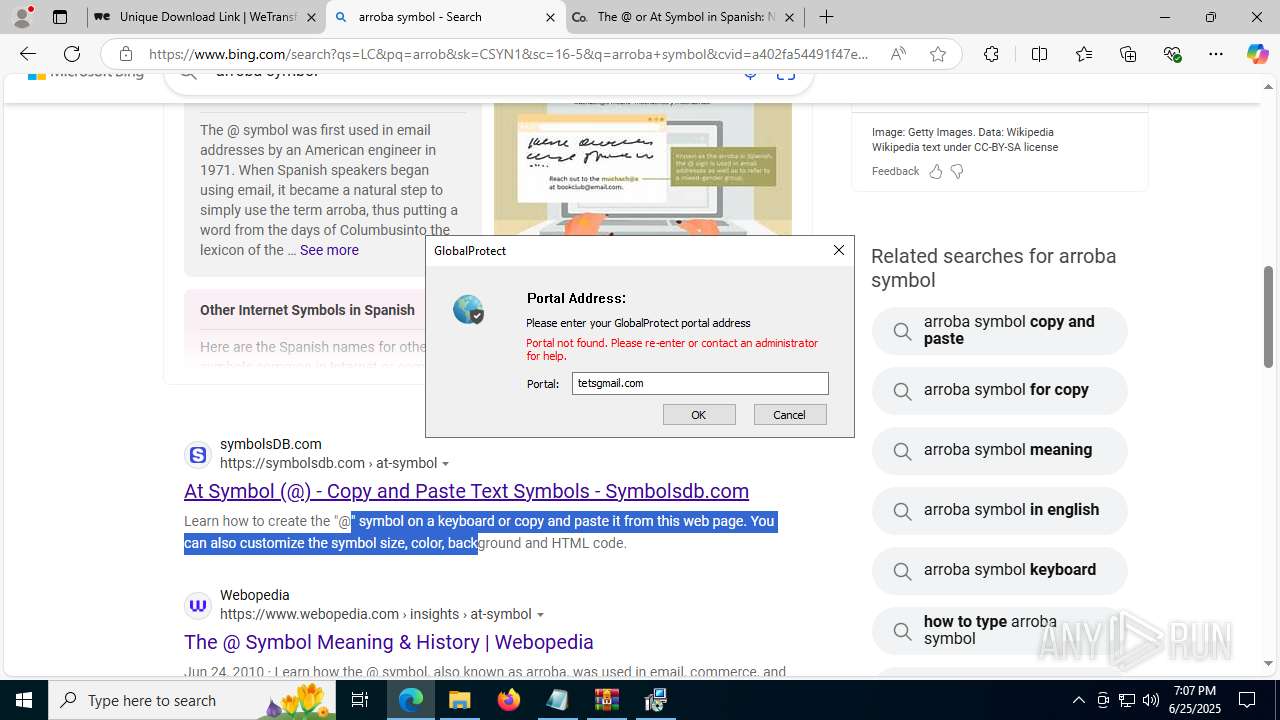Search arroba symbol keyboard
This screenshot has width=1280, height=720.
[1000, 570]
